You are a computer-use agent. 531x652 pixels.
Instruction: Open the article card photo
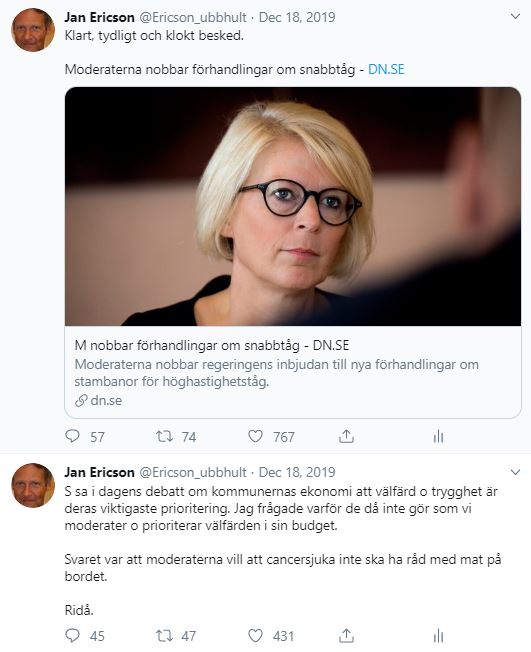293,206
